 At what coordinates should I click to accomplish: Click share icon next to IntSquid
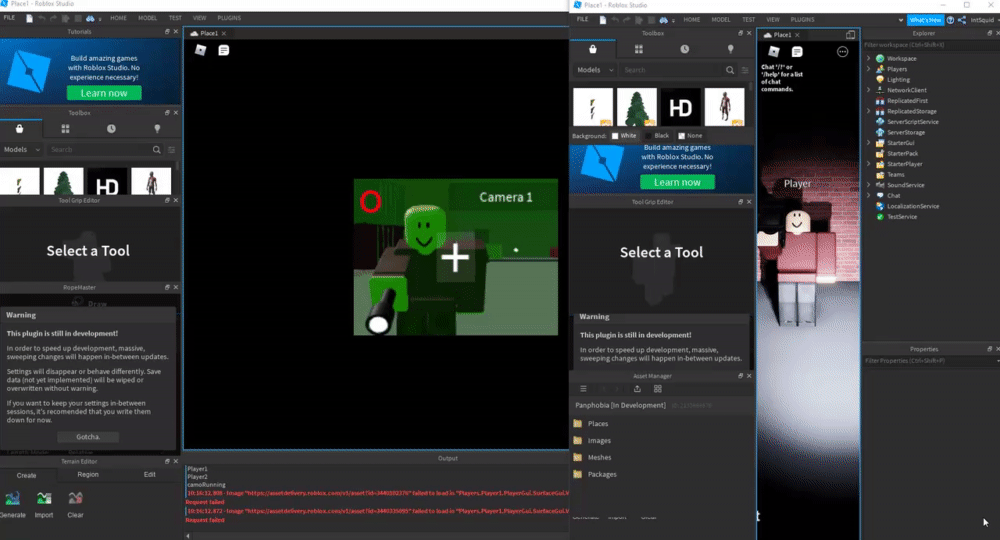[x=961, y=20]
